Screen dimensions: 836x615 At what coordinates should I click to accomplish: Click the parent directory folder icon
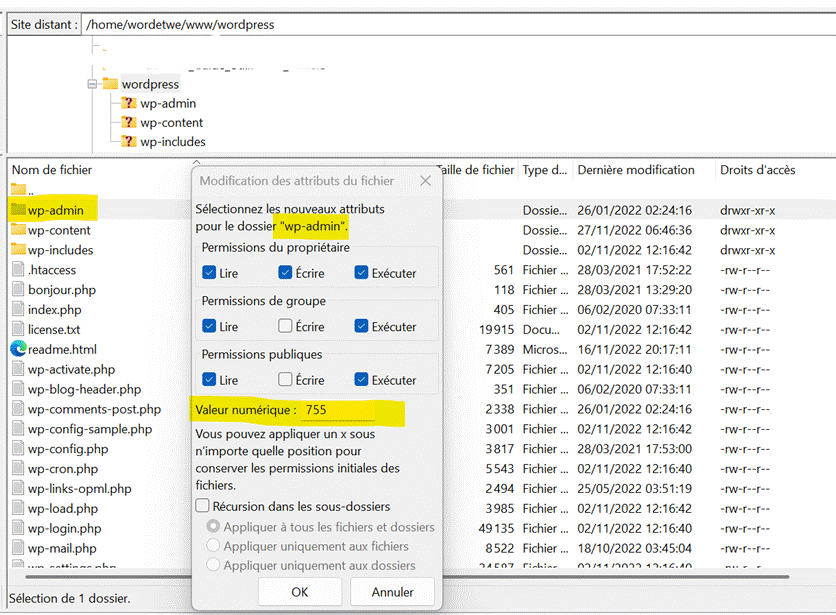(x=18, y=189)
